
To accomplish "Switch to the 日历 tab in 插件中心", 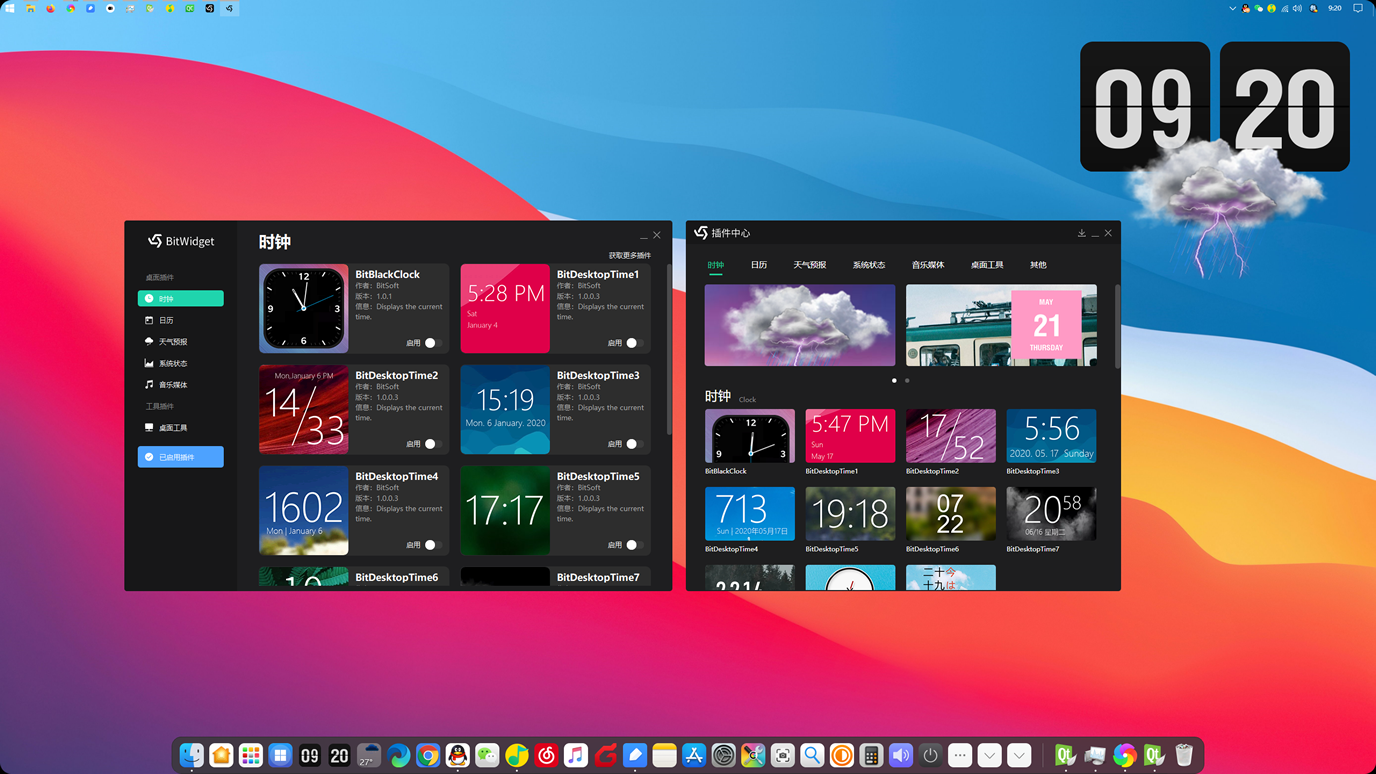I will [759, 264].
